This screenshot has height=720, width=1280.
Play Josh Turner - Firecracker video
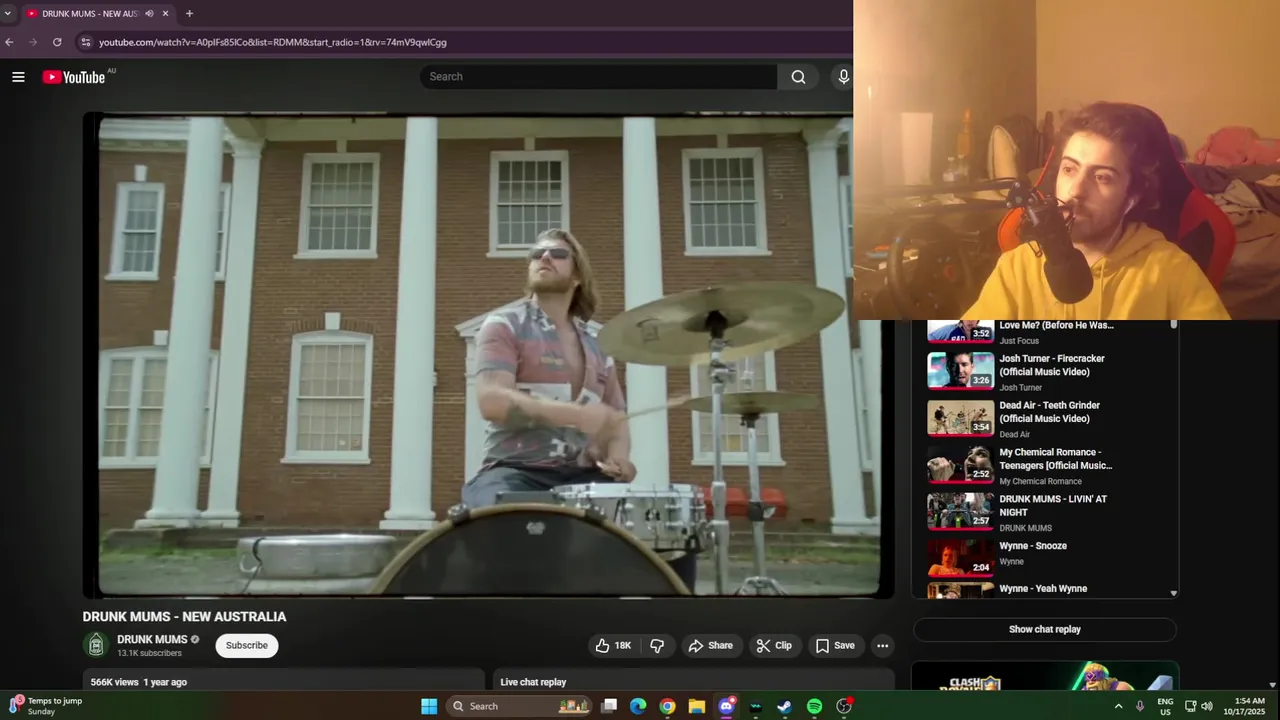pos(1052,365)
